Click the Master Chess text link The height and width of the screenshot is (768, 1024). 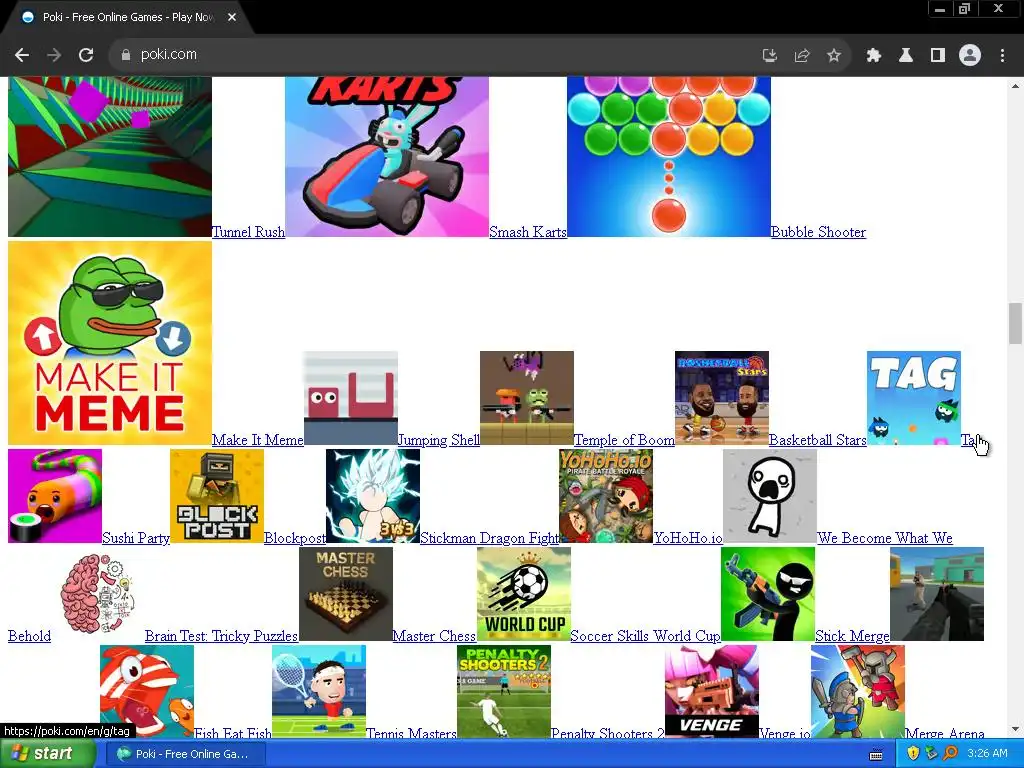434,636
